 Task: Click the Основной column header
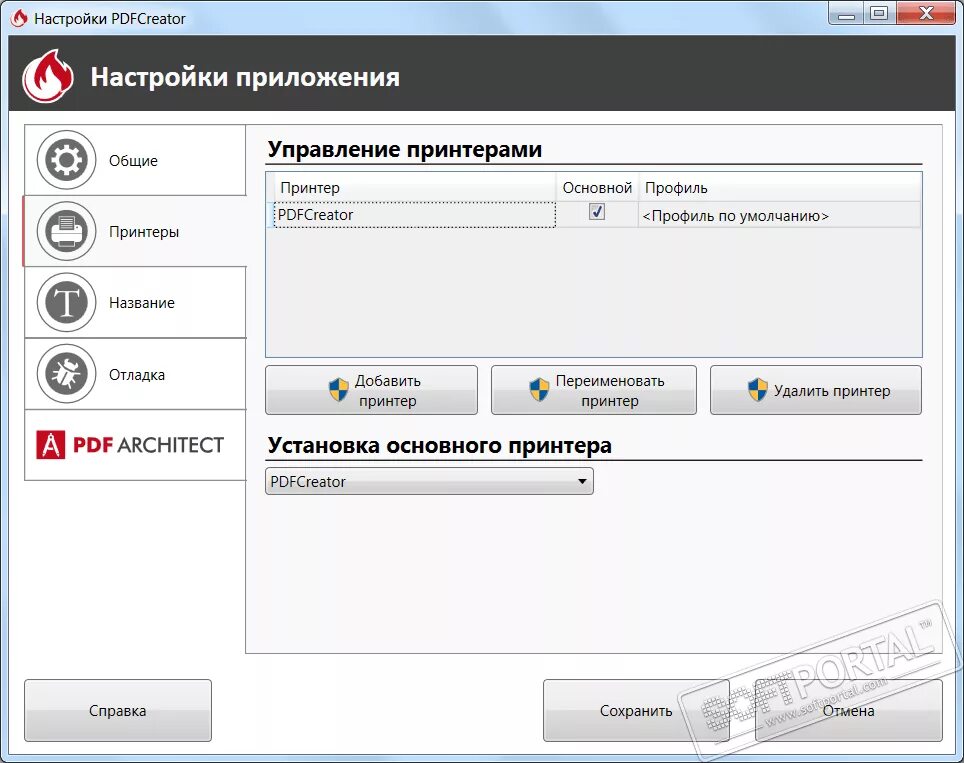(598, 188)
